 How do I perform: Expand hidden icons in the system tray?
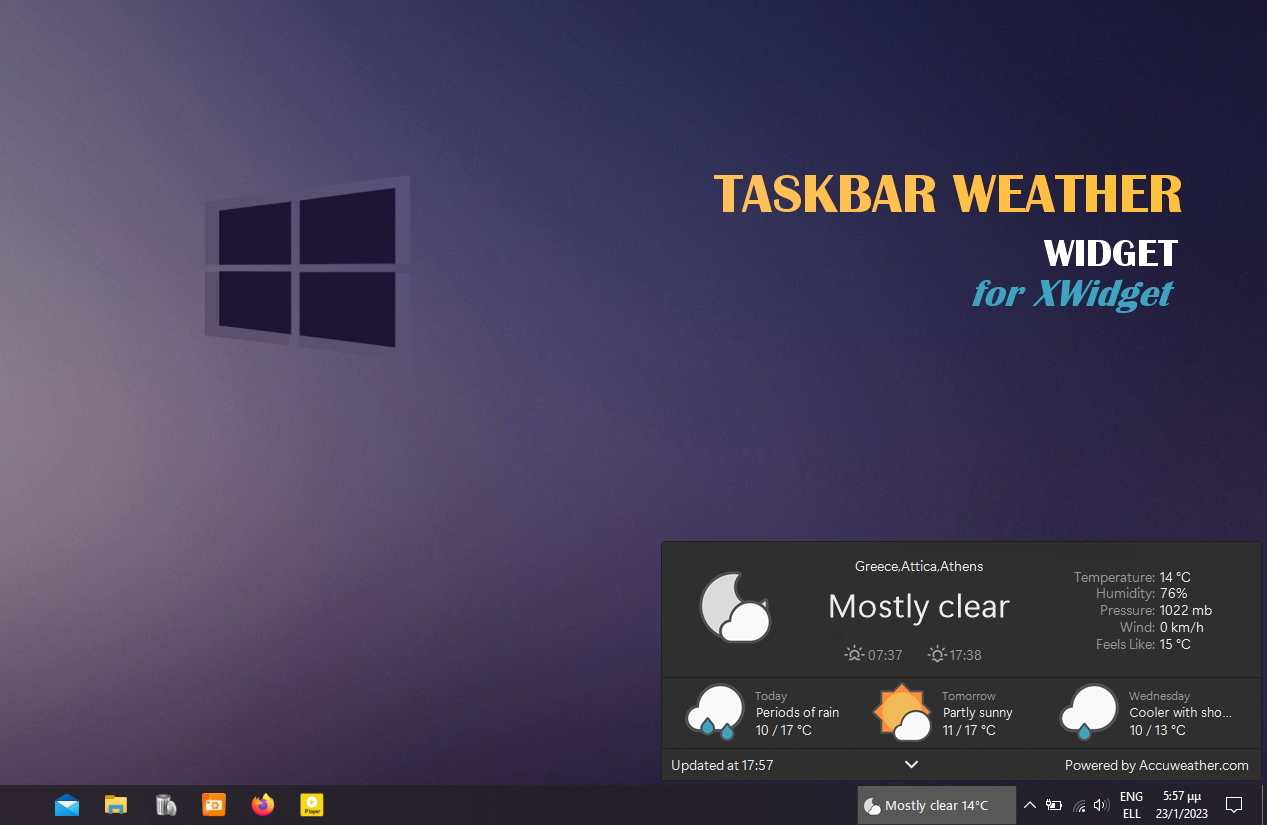coord(1029,805)
